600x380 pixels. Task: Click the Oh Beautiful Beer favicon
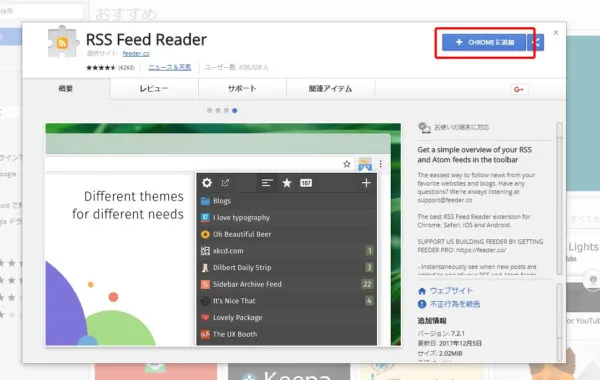tap(205, 234)
